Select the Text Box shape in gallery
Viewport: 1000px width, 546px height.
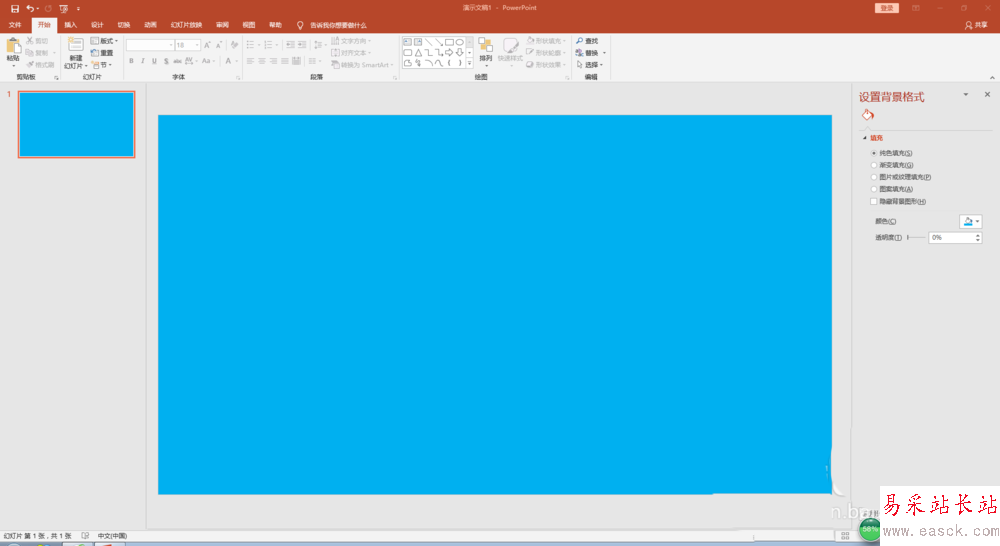pyautogui.click(x=408, y=42)
